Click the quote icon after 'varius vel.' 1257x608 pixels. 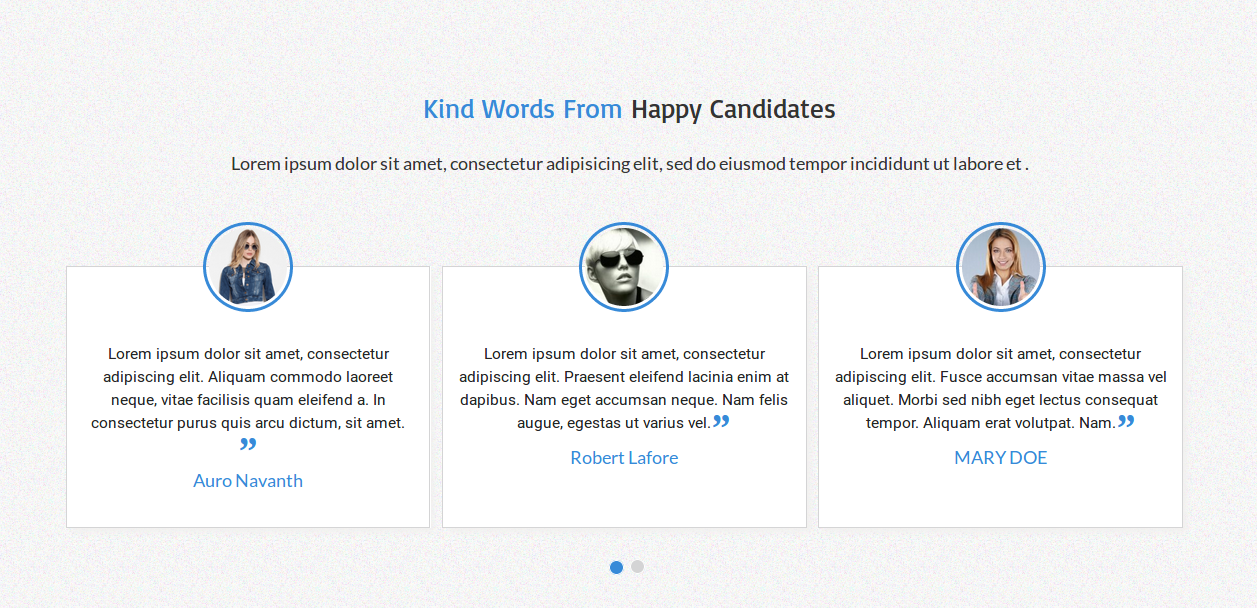click(x=721, y=422)
